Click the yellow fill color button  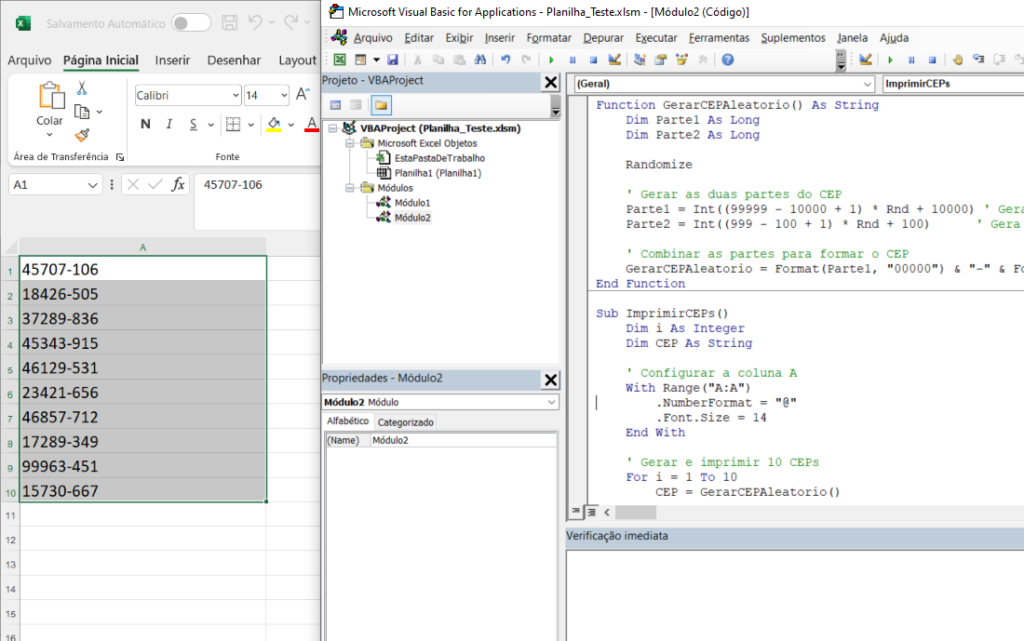pos(274,124)
